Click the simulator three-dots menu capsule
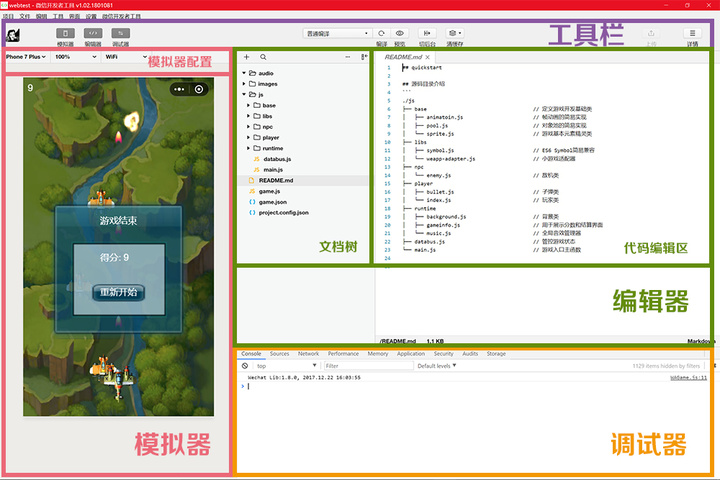 tap(180, 89)
